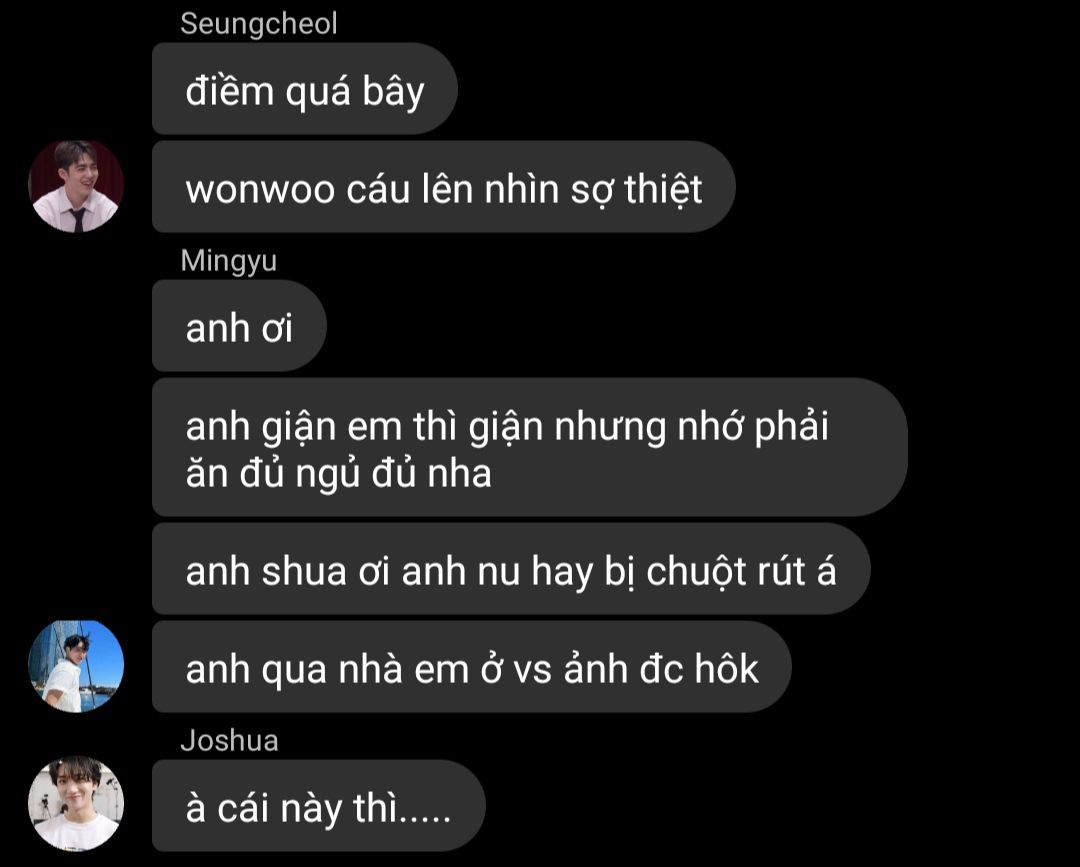Click the word "hôk" in Mingyu's last message

(726, 668)
